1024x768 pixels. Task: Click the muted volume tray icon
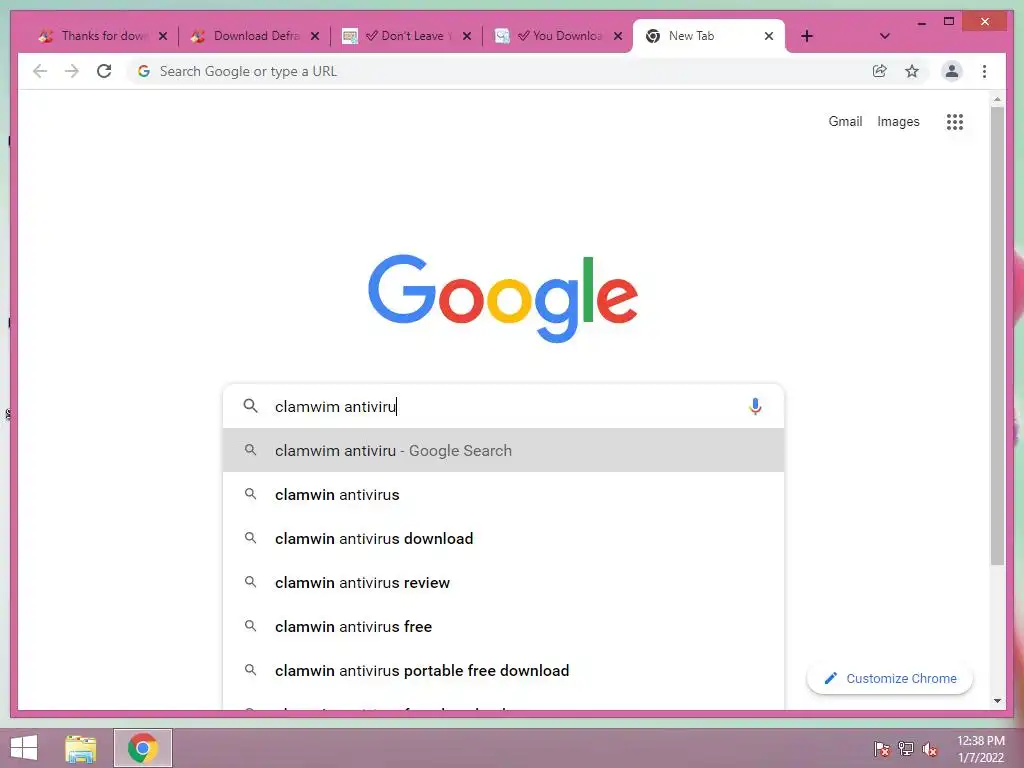(930, 749)
